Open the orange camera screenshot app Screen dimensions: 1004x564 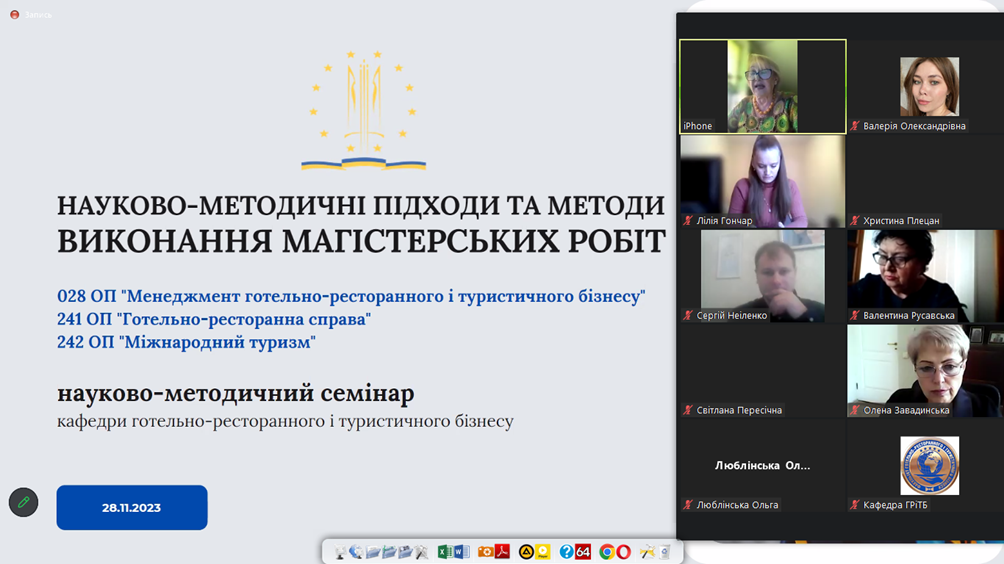[485, 552]
